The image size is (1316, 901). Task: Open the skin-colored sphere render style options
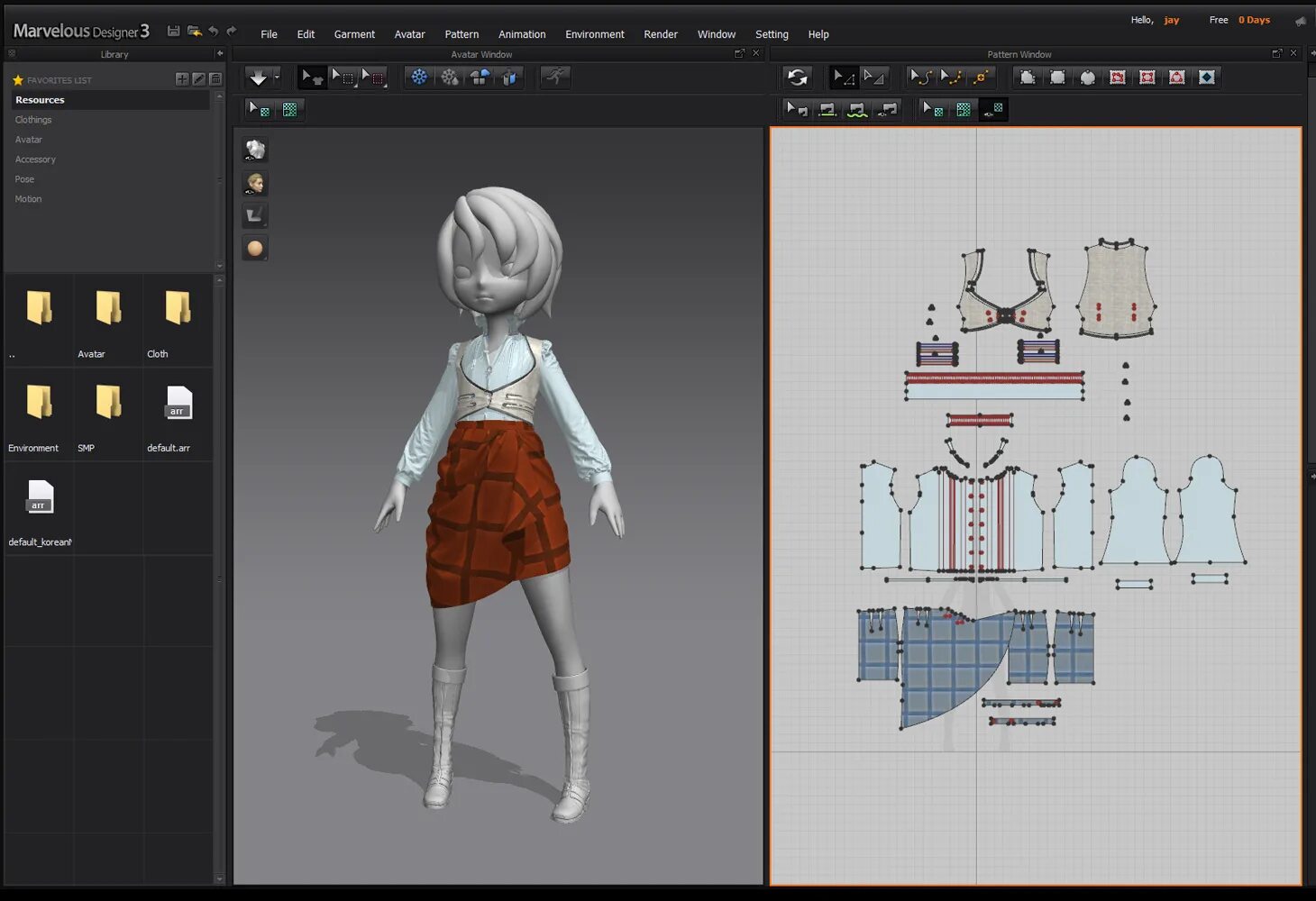tap(255, 248)
